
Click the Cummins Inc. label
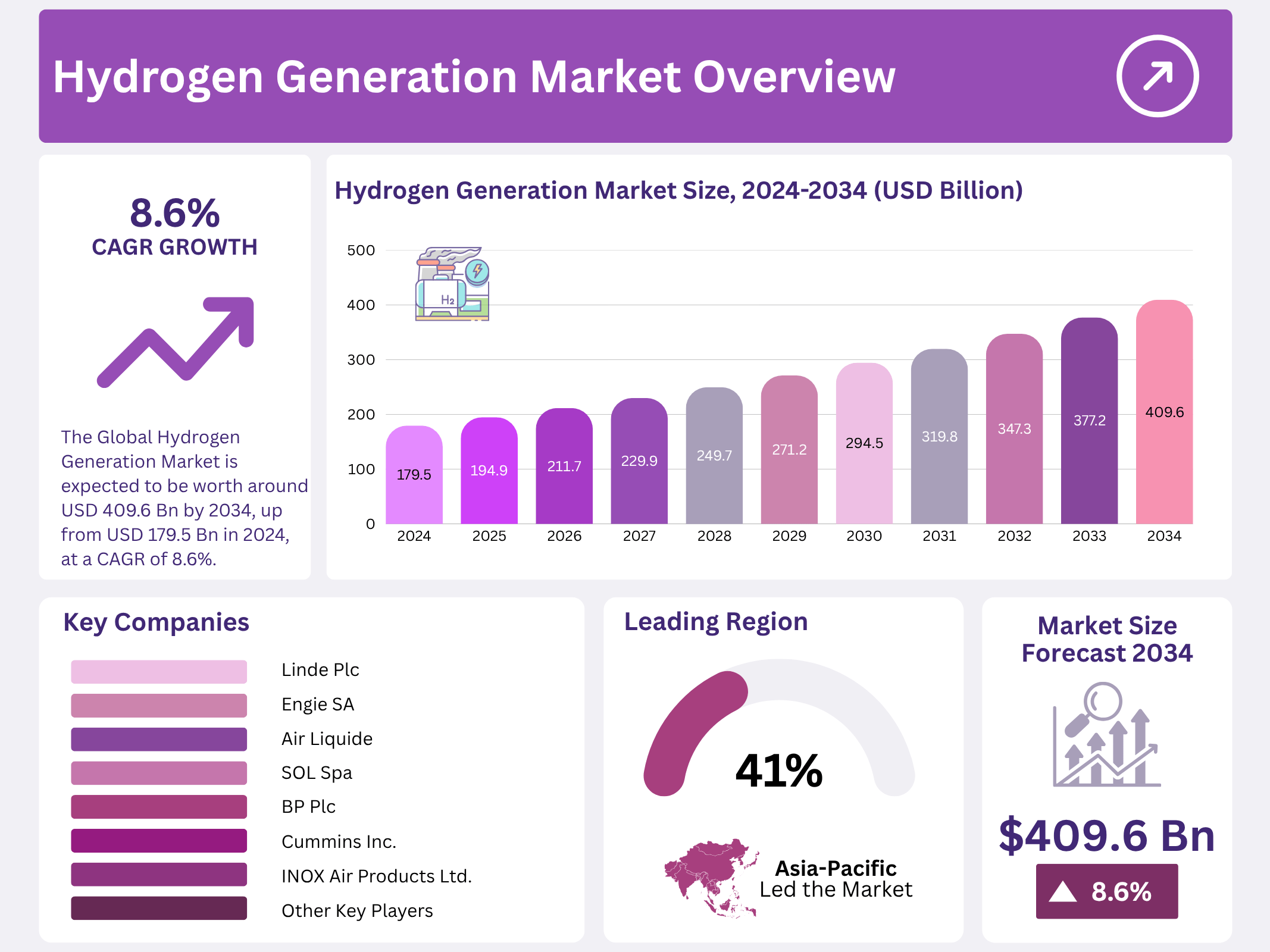pos(339,841)
